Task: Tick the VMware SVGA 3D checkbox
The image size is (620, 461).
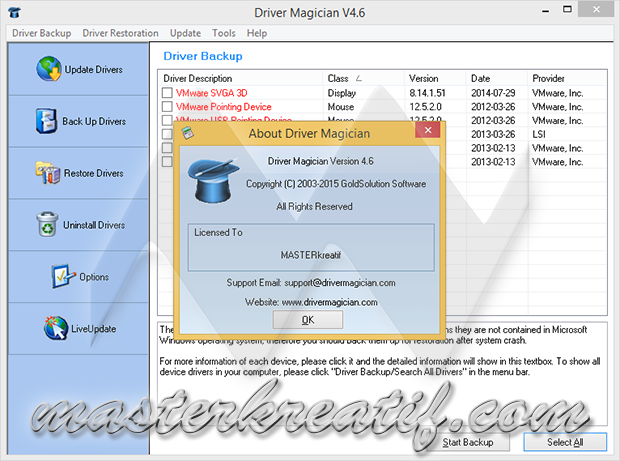Action: click(x=167, y=93)
